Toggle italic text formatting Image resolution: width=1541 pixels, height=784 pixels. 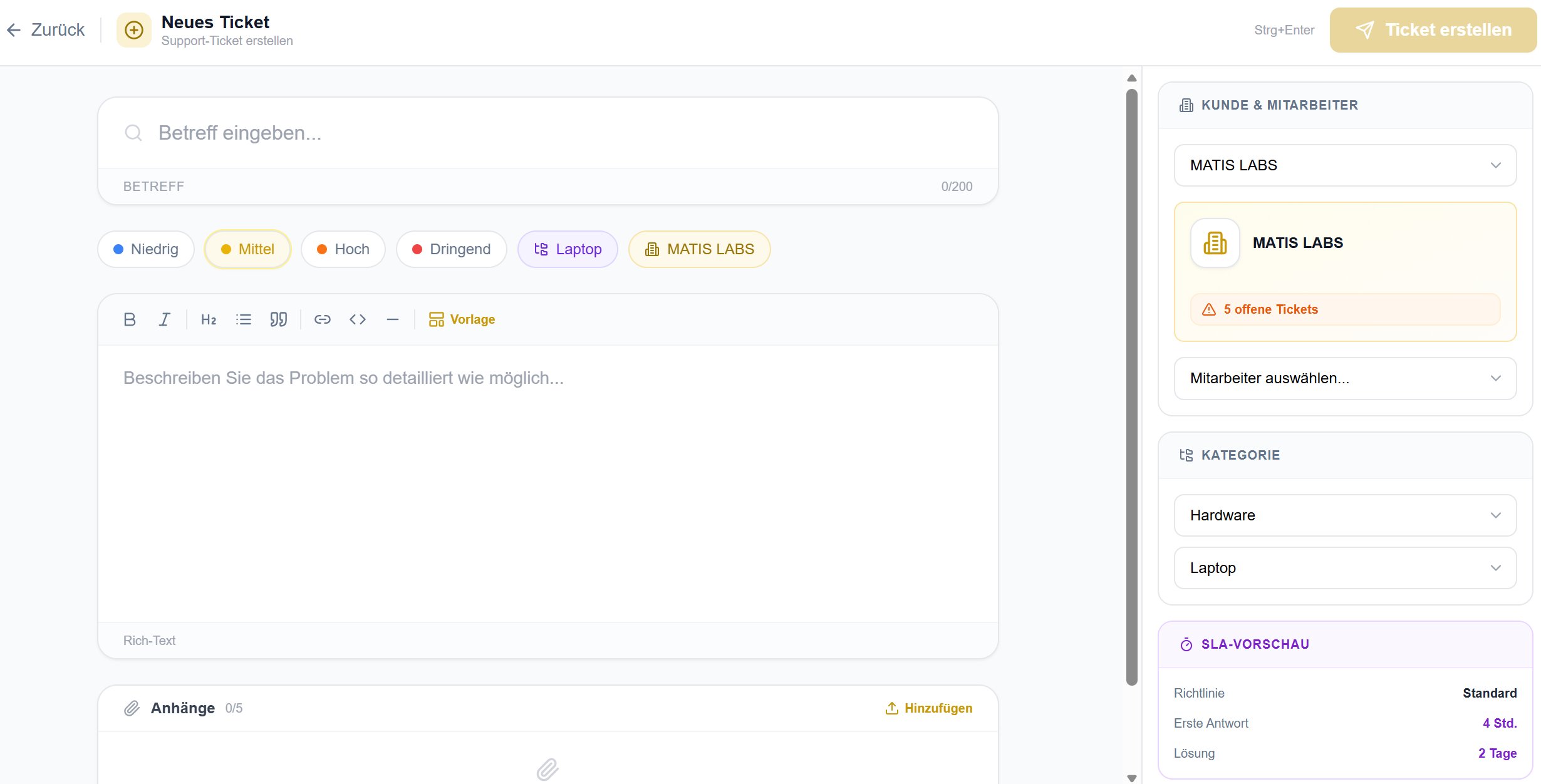(164, 319)
